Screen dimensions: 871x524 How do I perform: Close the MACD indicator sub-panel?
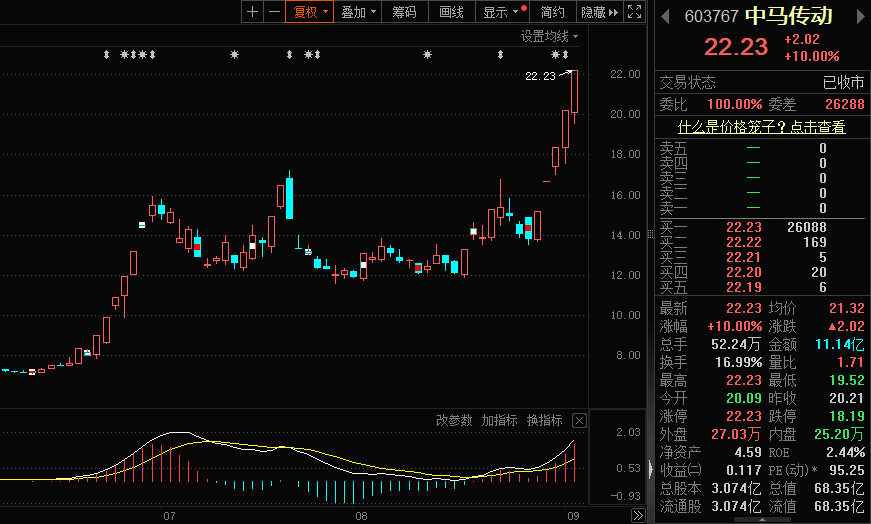pos(579,421)
